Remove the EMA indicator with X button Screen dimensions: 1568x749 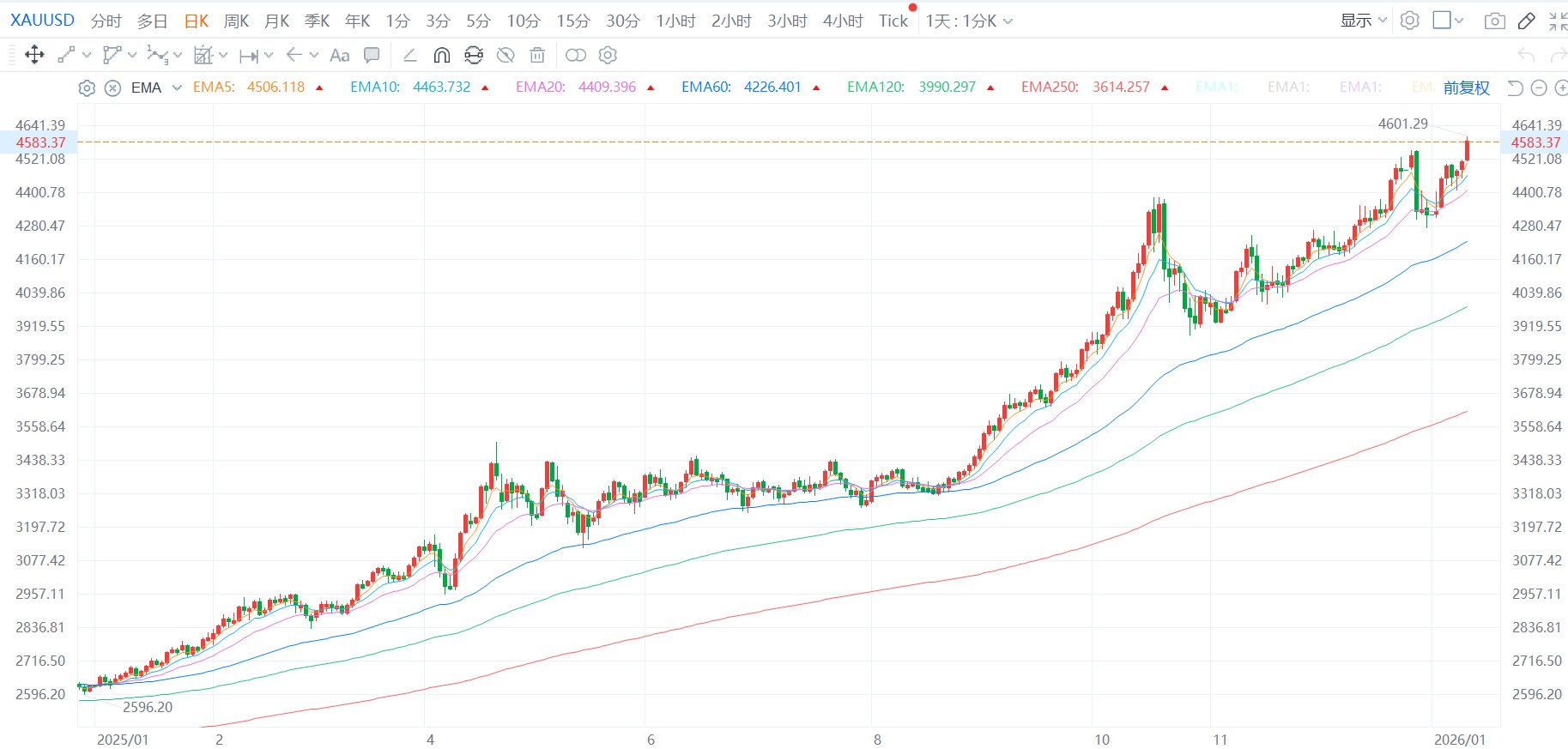112,88
